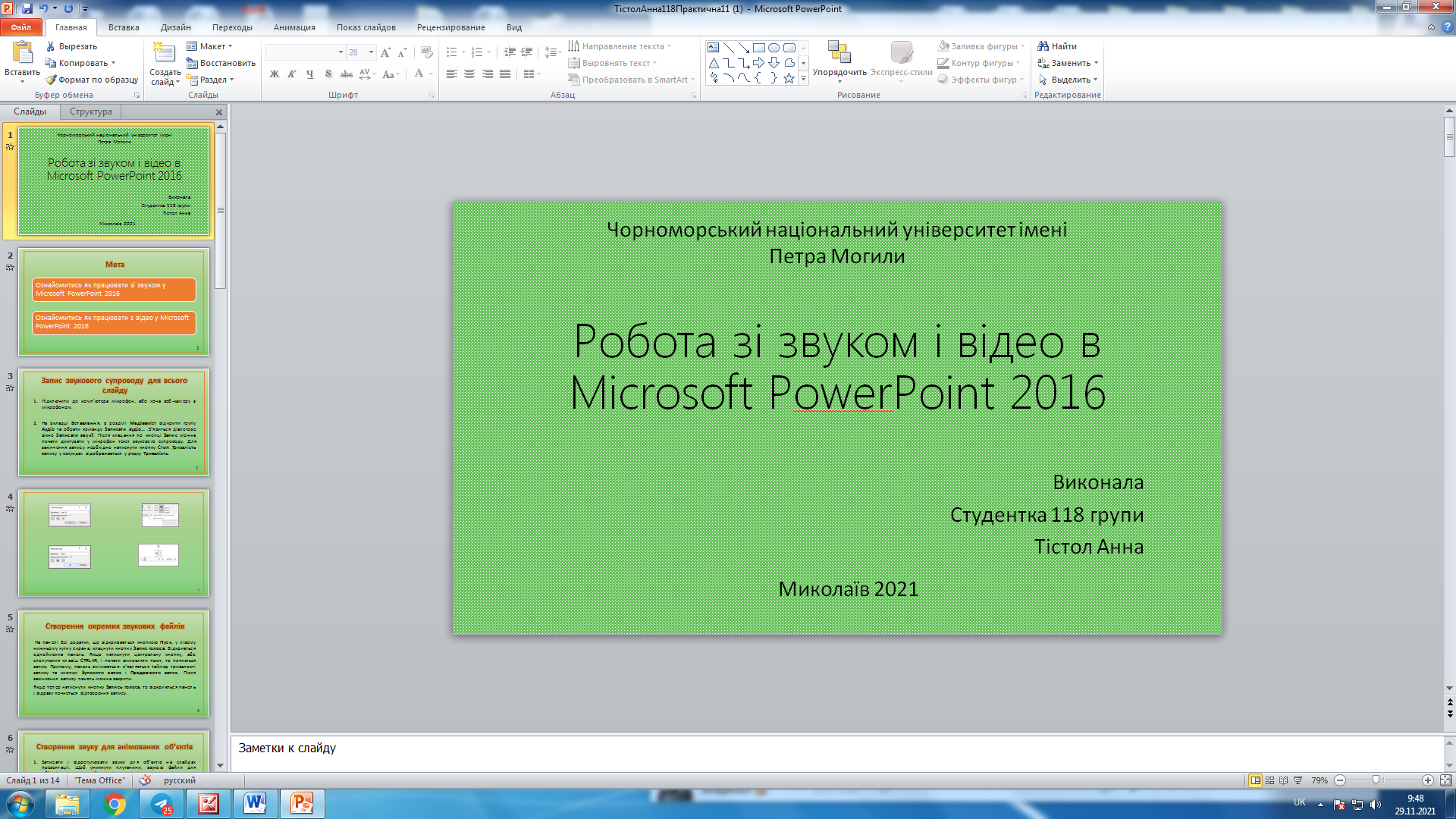The image size is (1456, 819).
Task: Select the Text Box shape in gallery
Action: pyautogui.click(x=714, y=47)
